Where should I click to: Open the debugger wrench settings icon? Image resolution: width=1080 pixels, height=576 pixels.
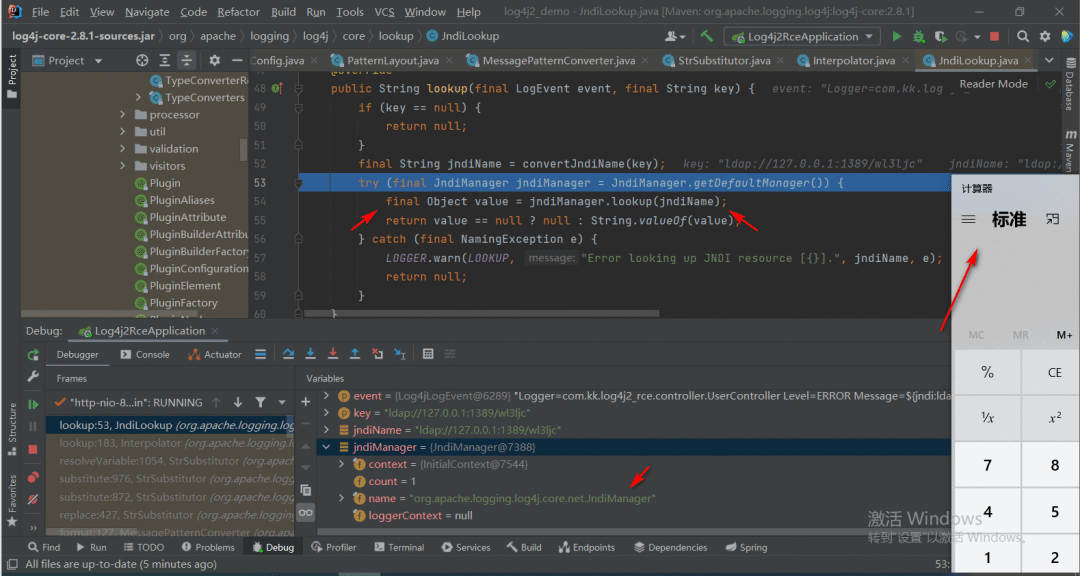[32, 377]
